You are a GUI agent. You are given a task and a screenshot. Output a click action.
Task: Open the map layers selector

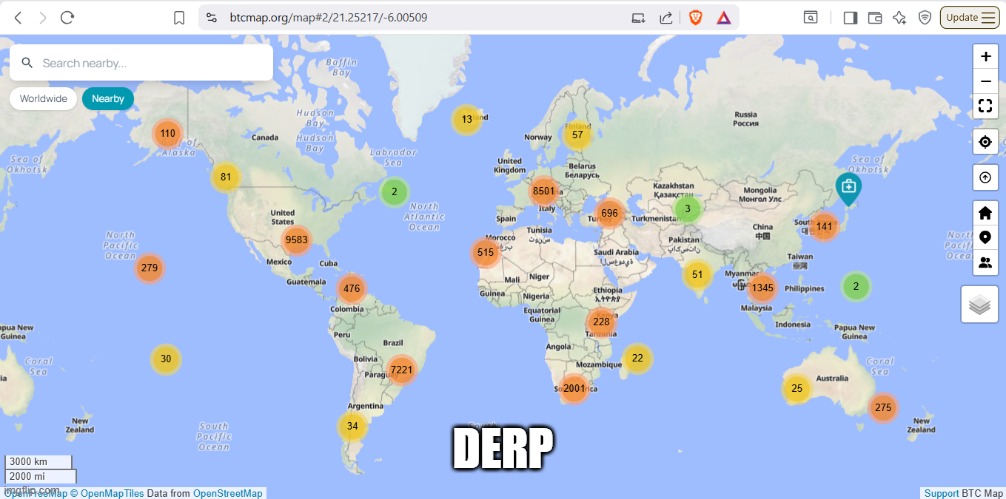(x=980, y=304)
